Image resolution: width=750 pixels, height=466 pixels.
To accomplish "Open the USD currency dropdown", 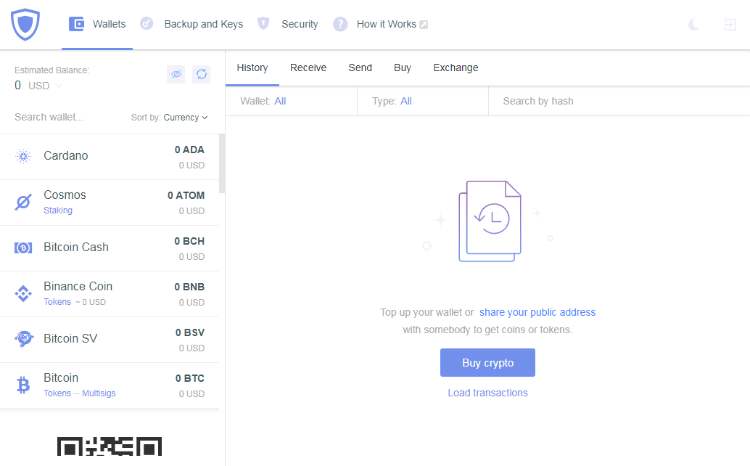I will [x=44, y=86].
